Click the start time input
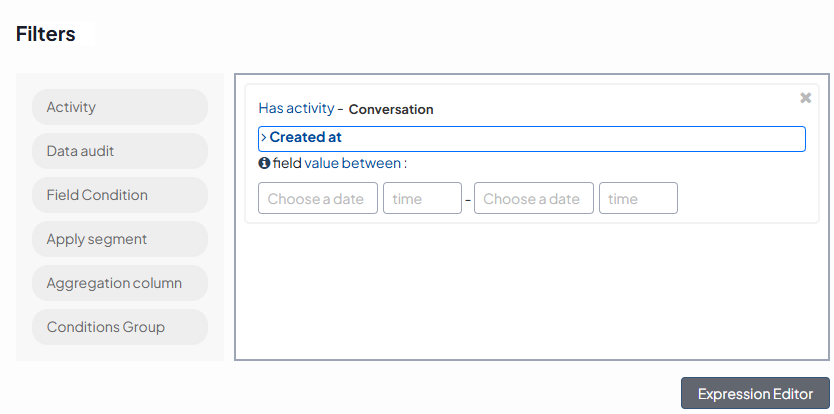 421,198
